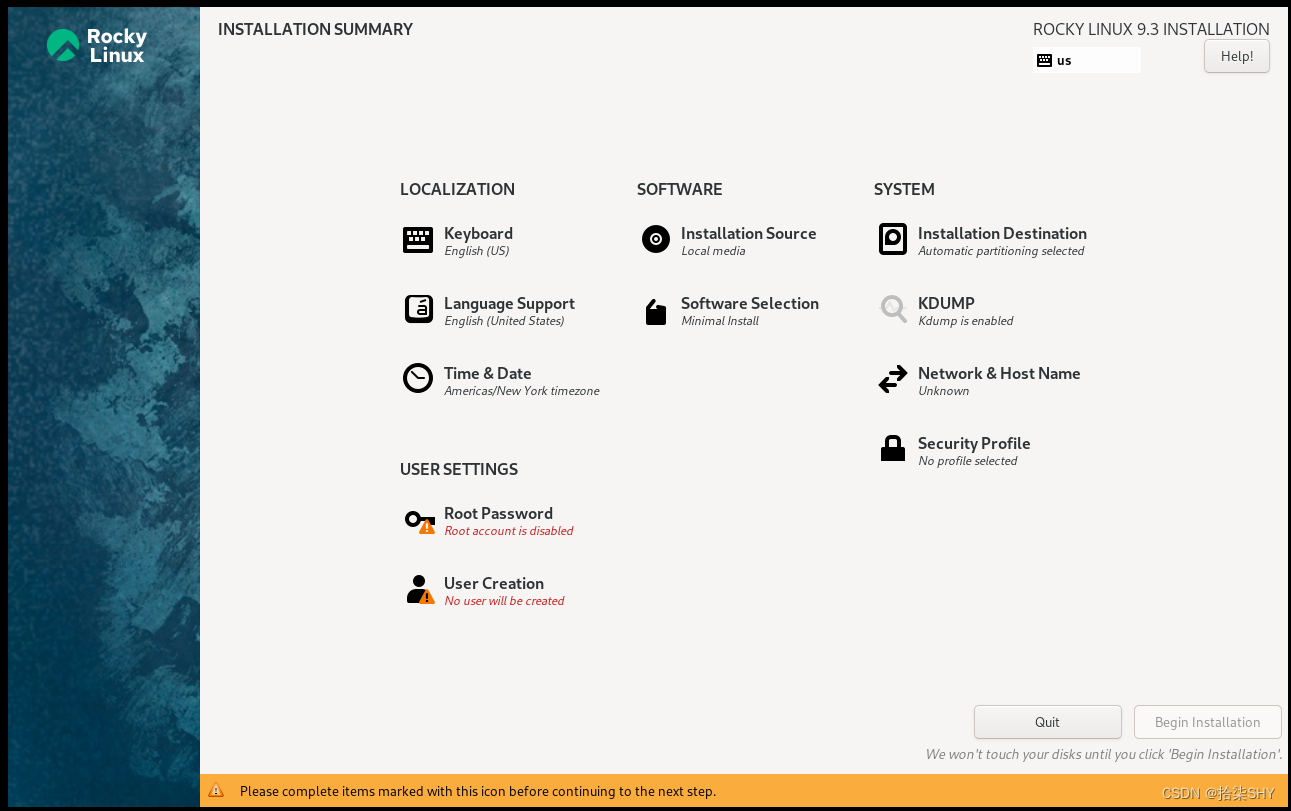1291x811 pixels.
Task: Click the warning icon in the bottom bar
Action: pyautogui.click(x=216, y=790)
